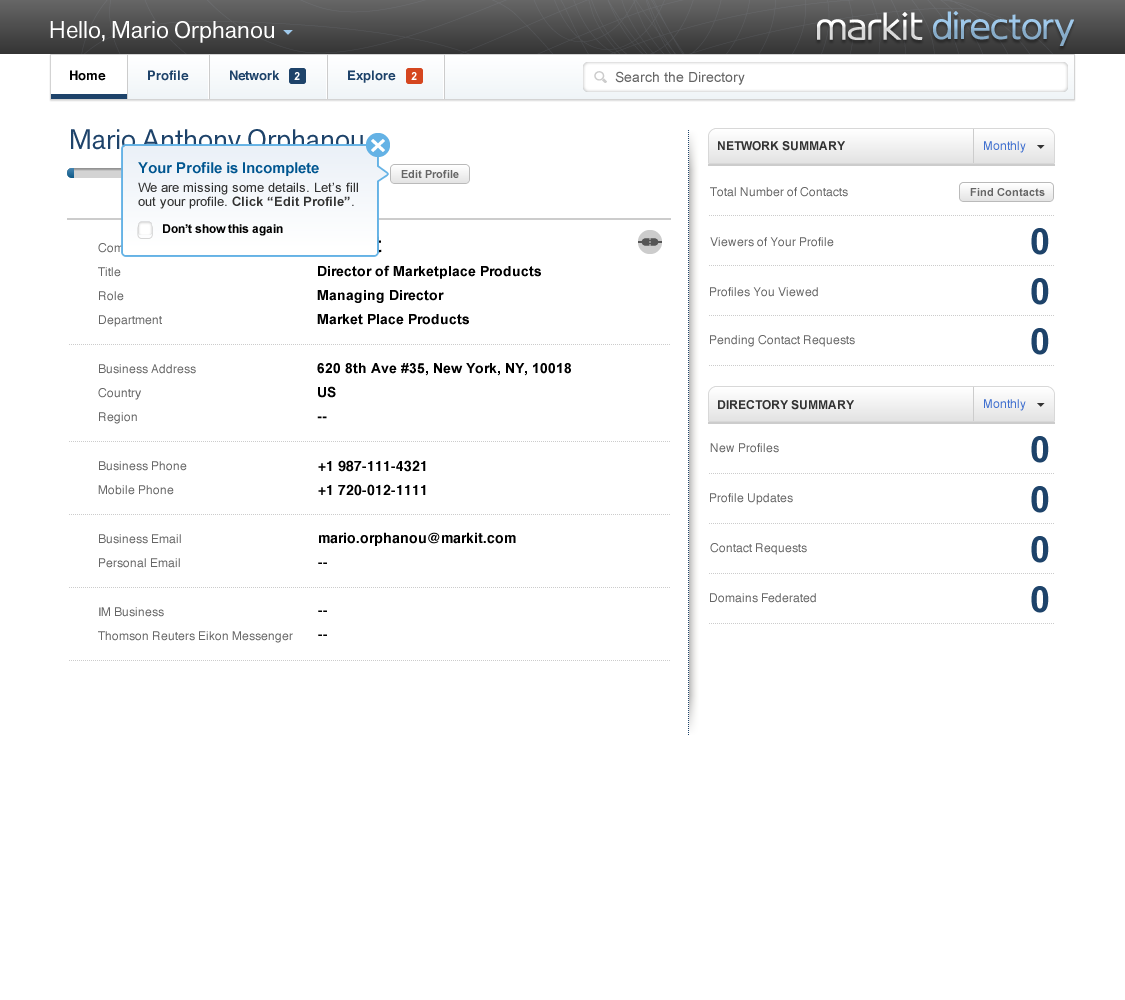Click Market Place Products department value

[393, 320]
